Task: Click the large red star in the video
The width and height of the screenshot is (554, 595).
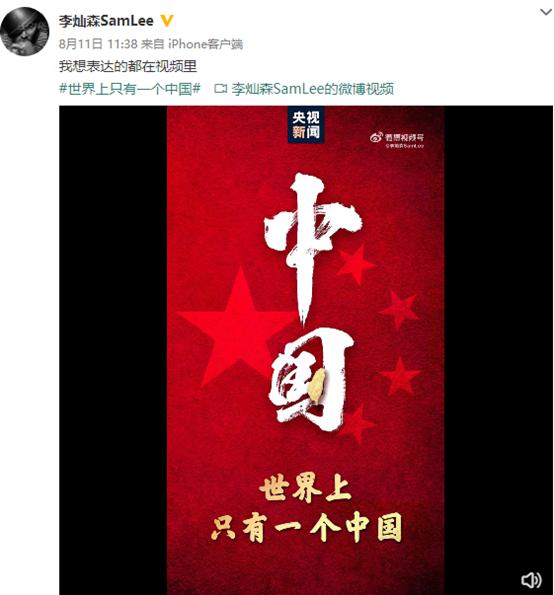Action: (237, 326)
